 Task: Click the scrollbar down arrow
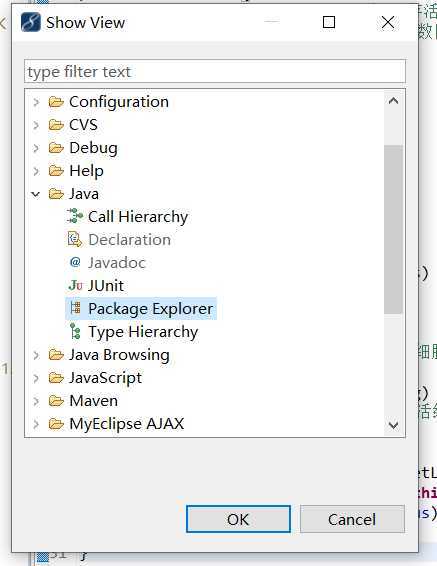pos(393,425)
